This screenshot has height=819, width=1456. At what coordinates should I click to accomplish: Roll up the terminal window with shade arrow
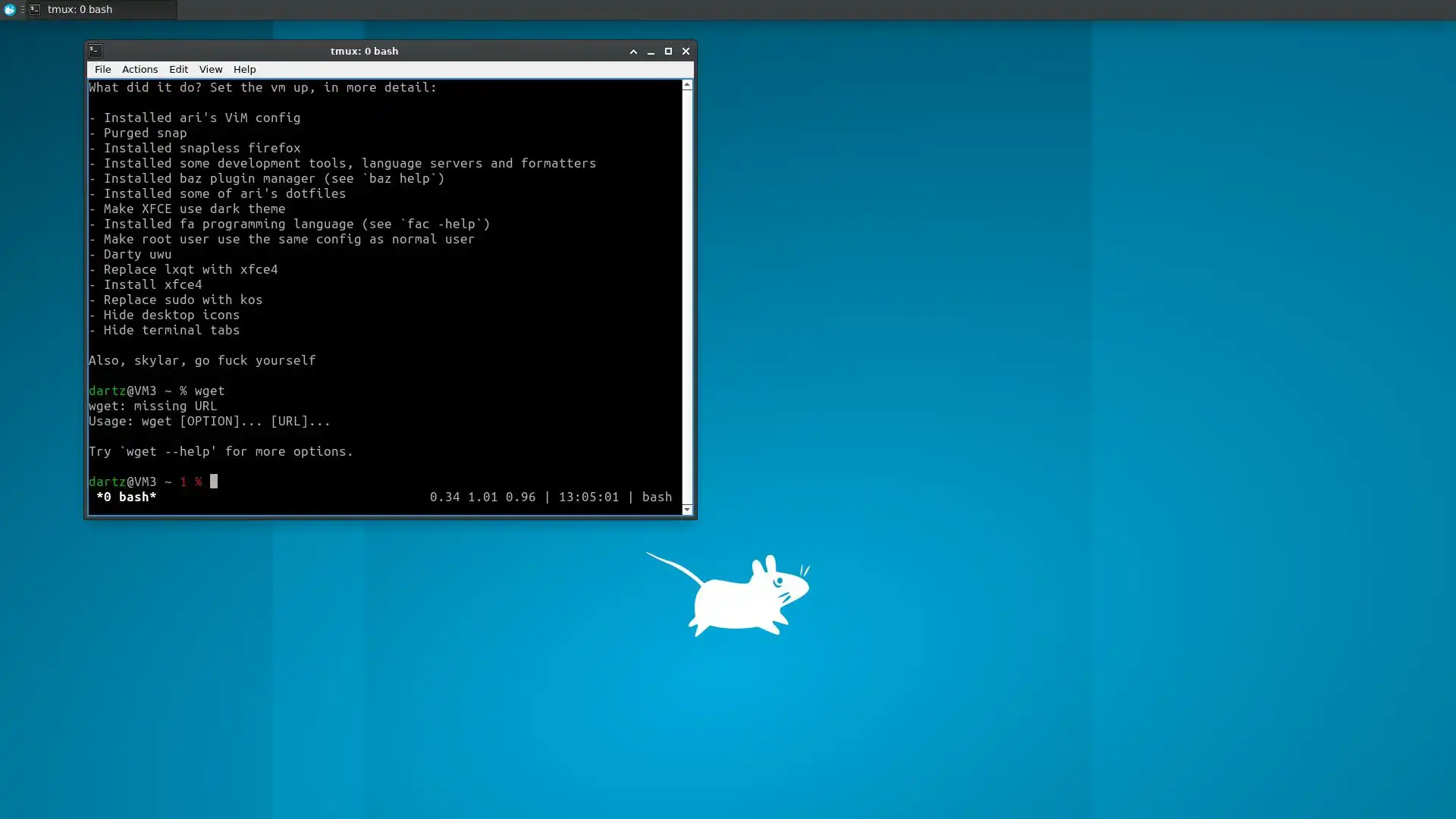[633, 51]
